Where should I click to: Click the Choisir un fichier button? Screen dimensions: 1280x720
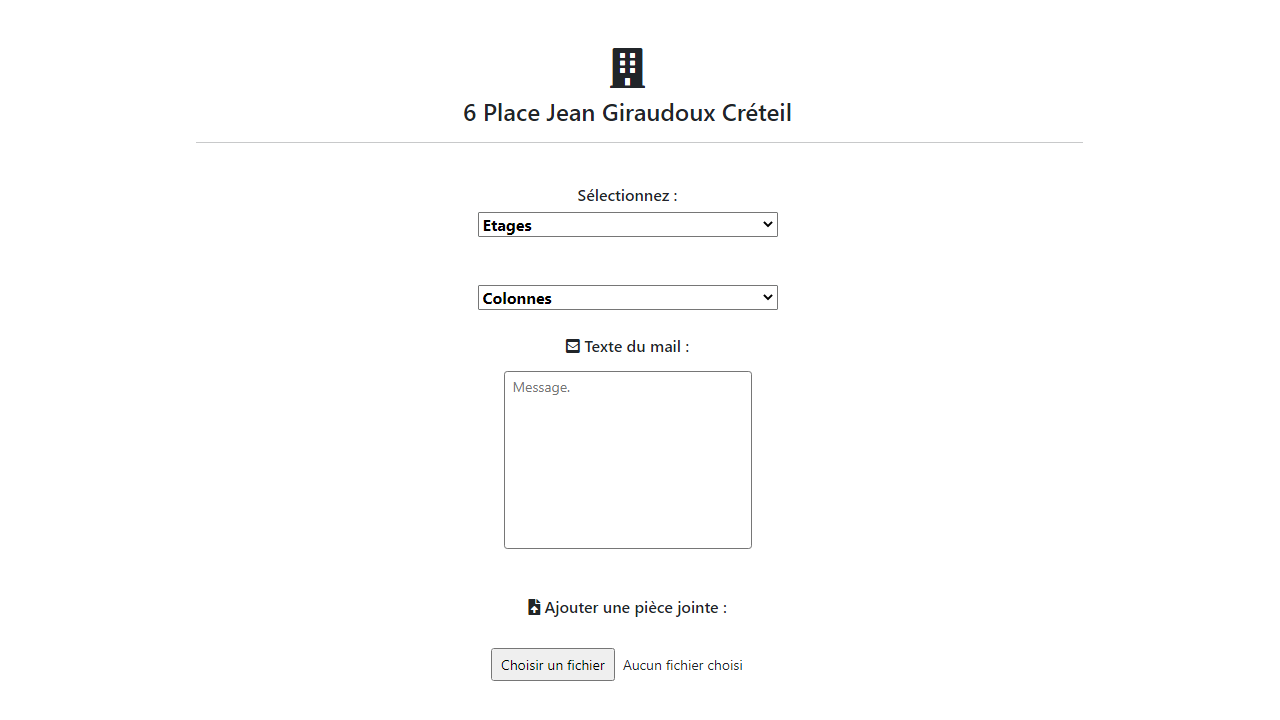pos(553,665)
